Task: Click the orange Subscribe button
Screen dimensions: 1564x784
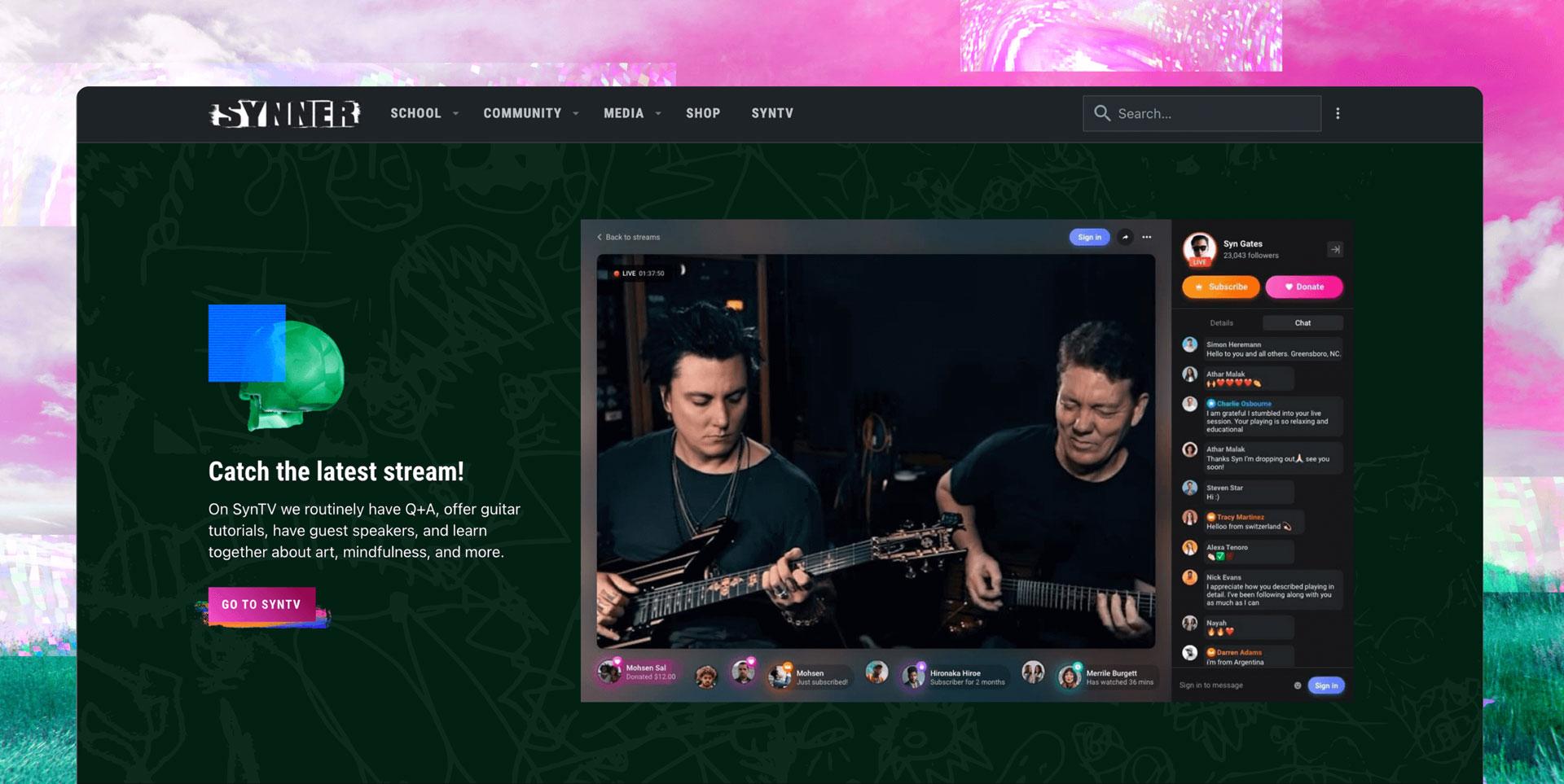Action: pyautogui.click(x=1220, y=287)
